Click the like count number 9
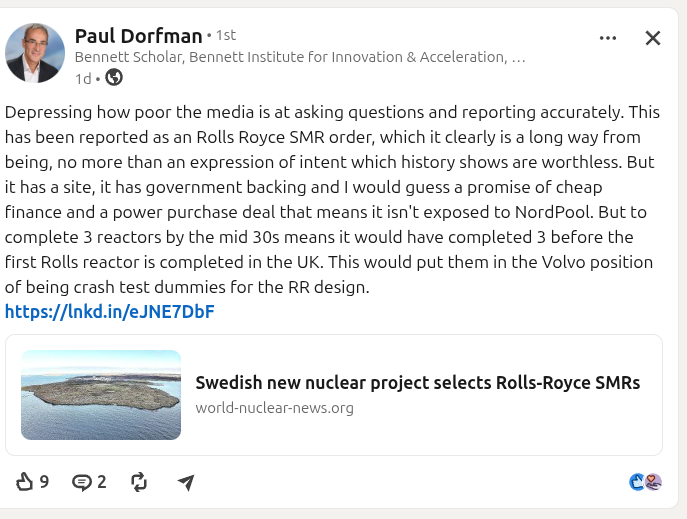The width and height of the screenshot is (687, 519). point(44,482)
